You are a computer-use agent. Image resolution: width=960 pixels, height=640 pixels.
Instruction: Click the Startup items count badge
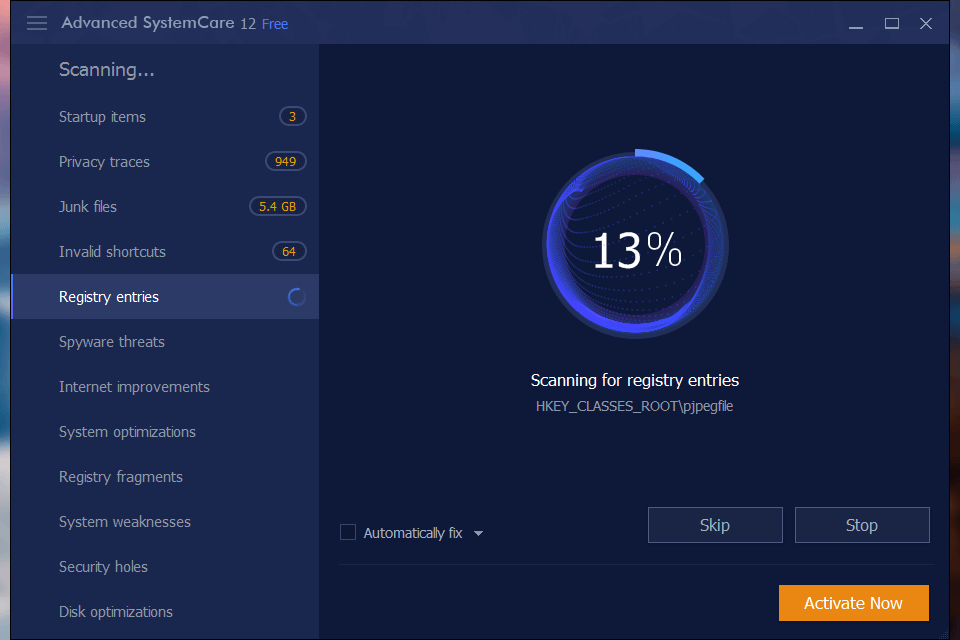[x=292, y=116]
